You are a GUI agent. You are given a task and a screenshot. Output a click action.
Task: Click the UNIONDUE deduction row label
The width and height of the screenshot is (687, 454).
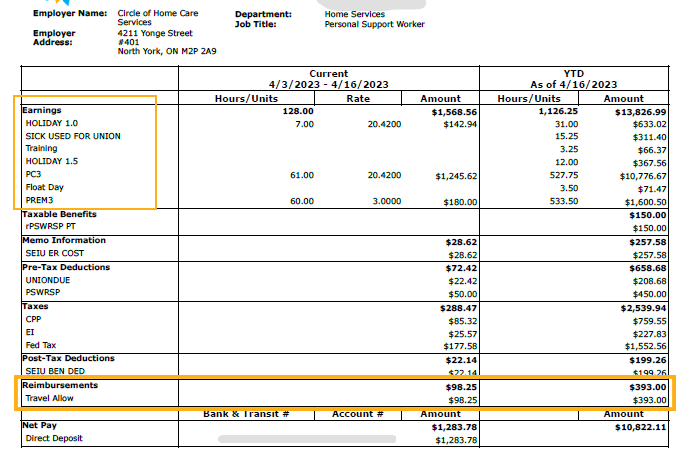[49, 280]
